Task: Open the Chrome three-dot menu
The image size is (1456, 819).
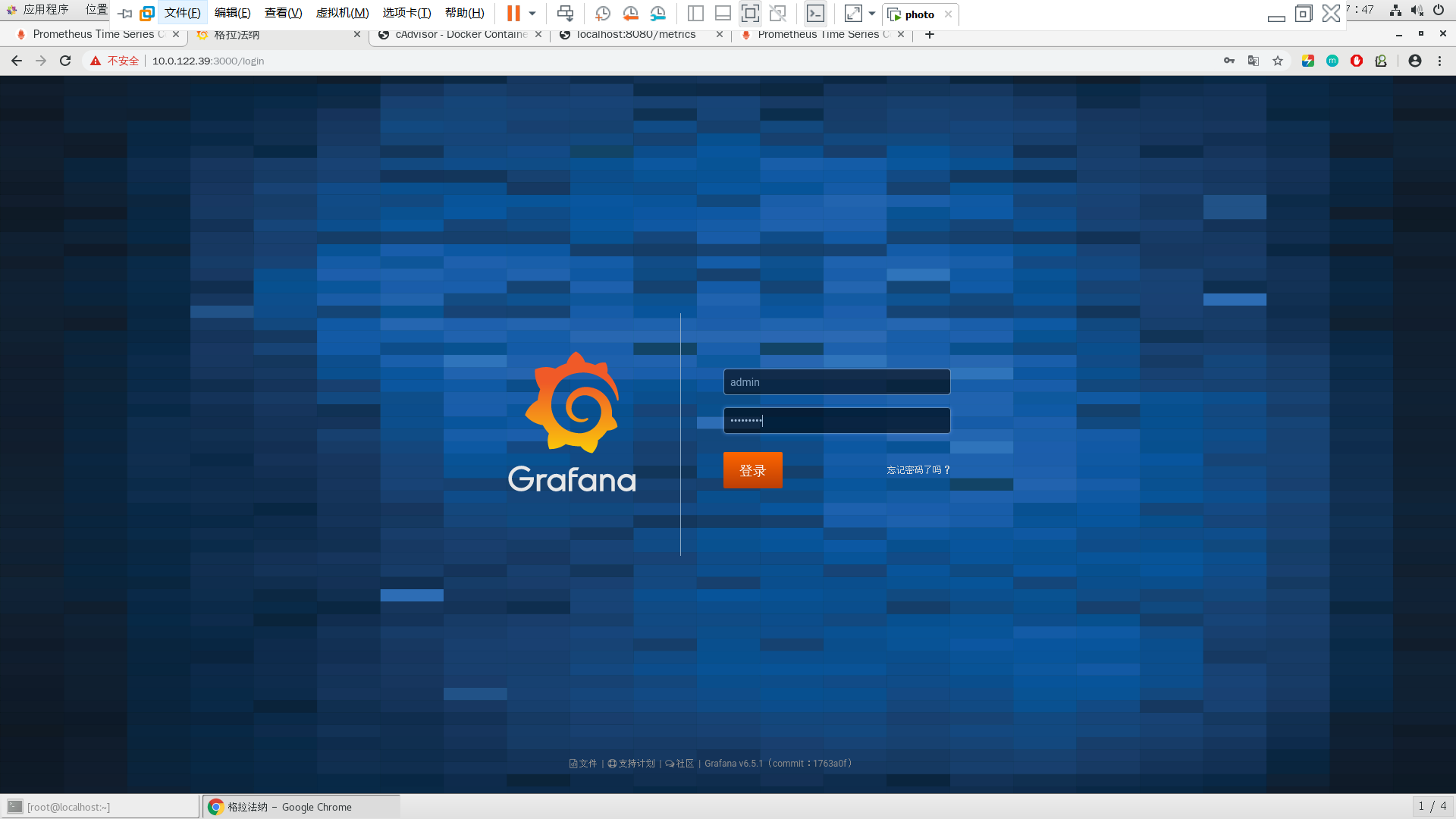Action: 1439,61
